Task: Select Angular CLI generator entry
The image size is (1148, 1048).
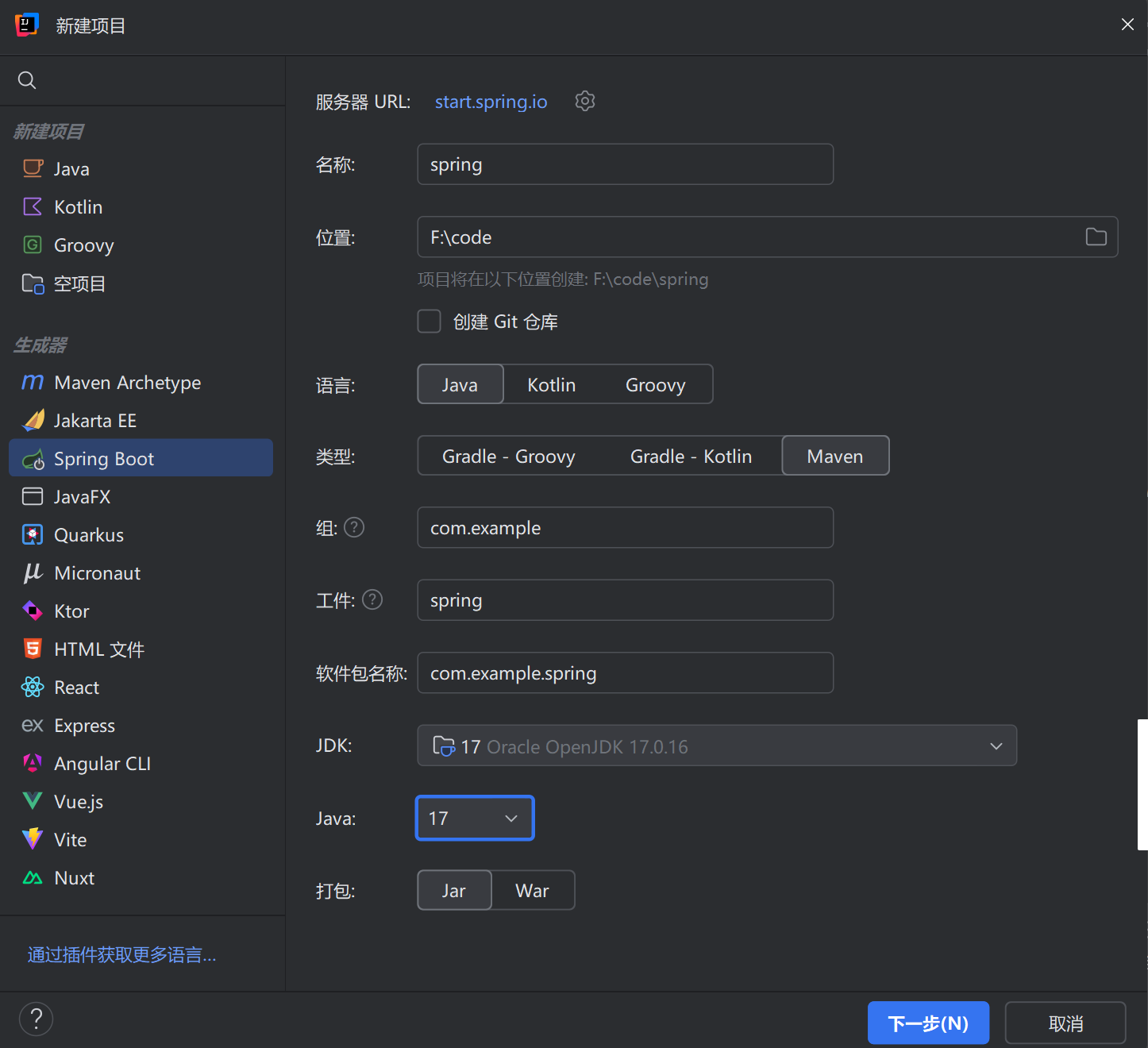Action: tap(141, 763)
